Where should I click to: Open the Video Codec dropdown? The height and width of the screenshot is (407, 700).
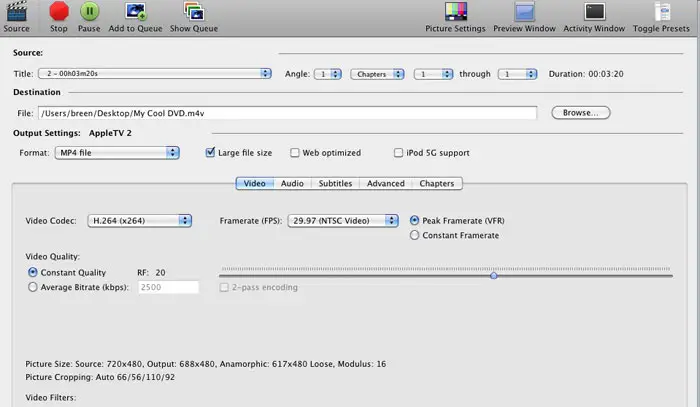140,220
